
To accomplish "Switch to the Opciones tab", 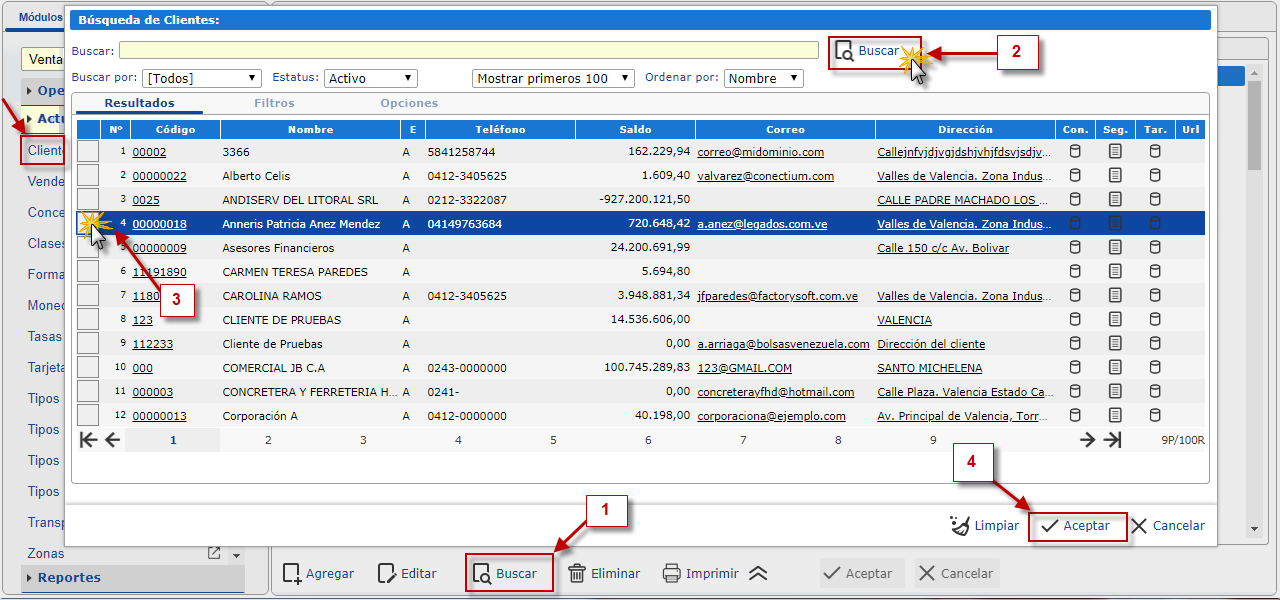I will 409,103.
